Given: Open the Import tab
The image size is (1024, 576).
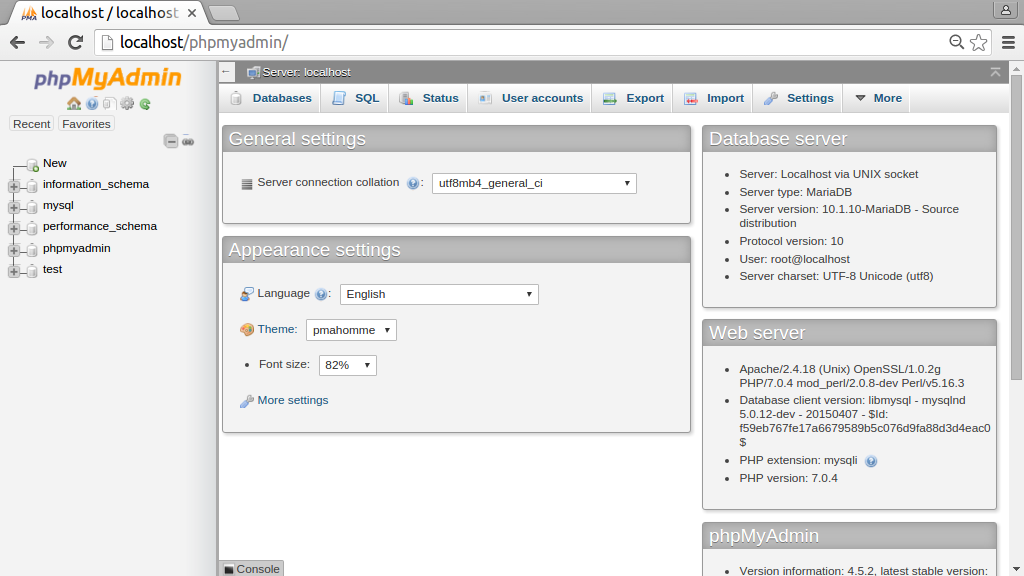Looking at the screenshot, I should 713,98.
